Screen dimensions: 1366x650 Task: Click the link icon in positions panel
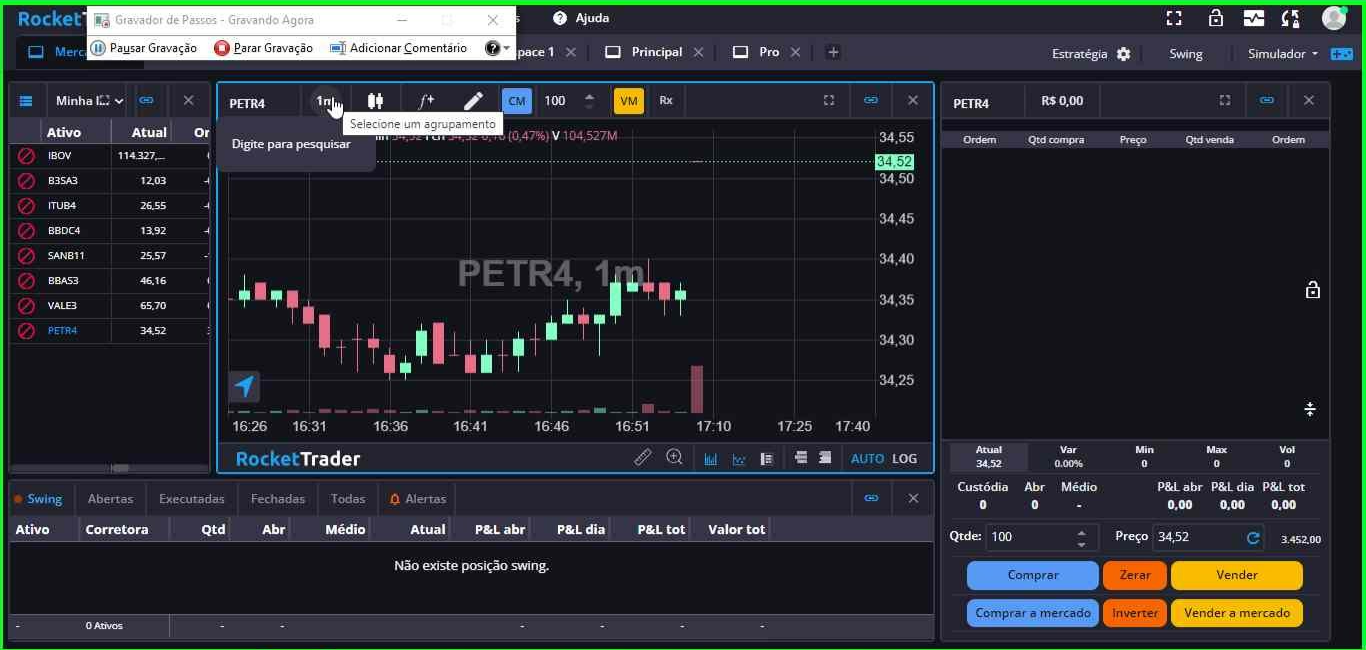pos(871,498)
